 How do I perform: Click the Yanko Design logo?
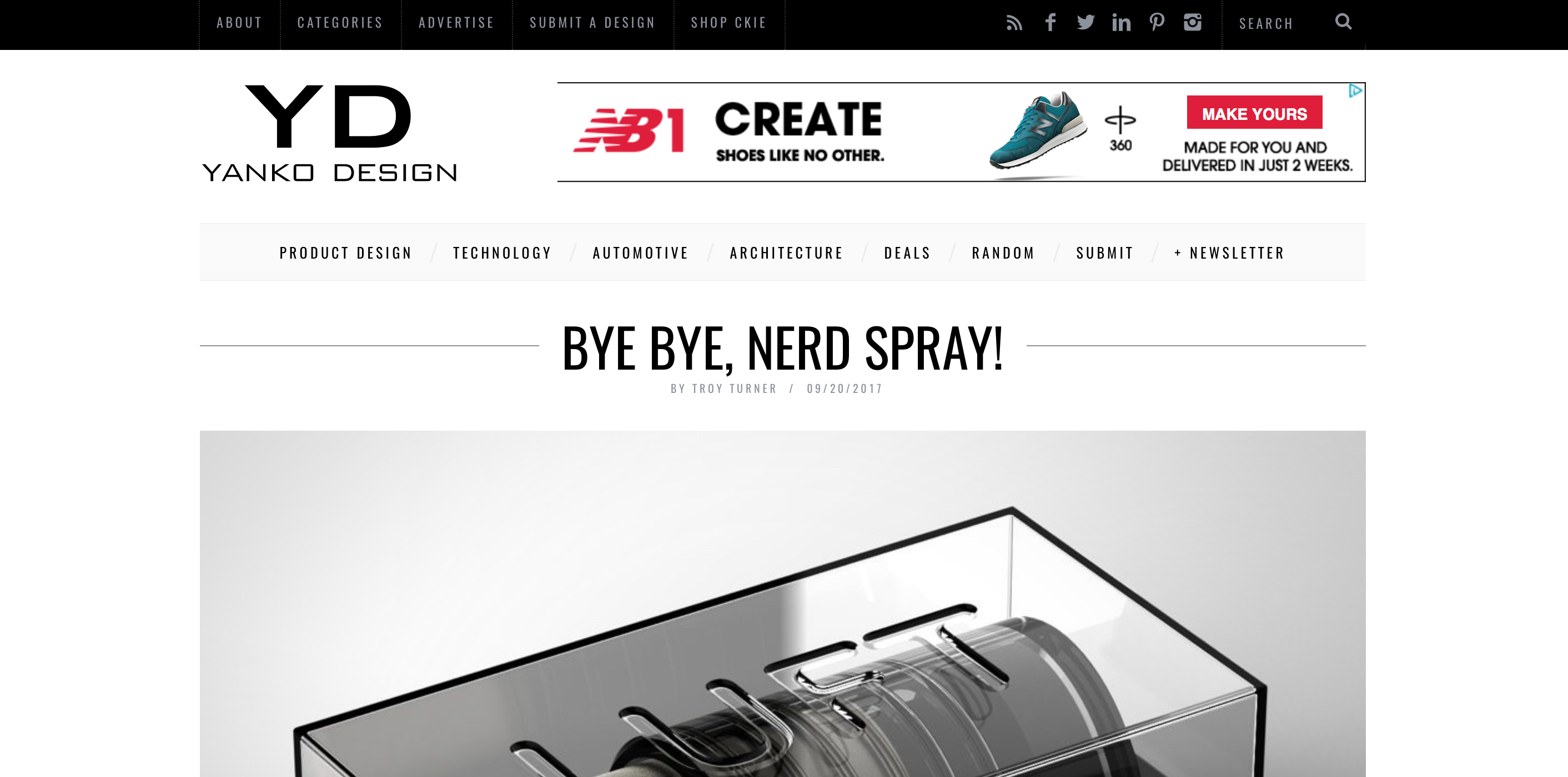click(329, 133)
